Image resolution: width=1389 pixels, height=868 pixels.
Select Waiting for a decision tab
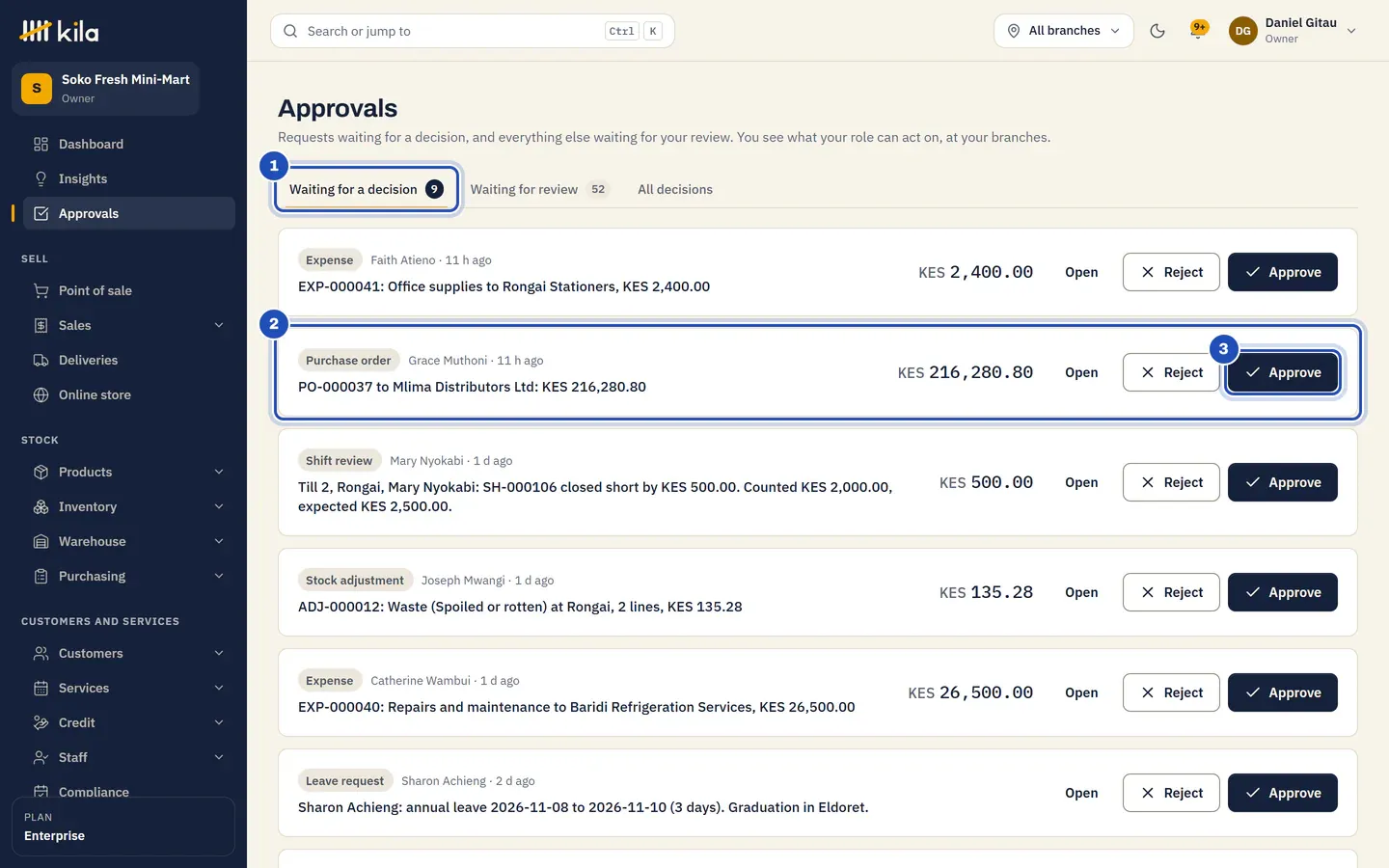(367, 189)
